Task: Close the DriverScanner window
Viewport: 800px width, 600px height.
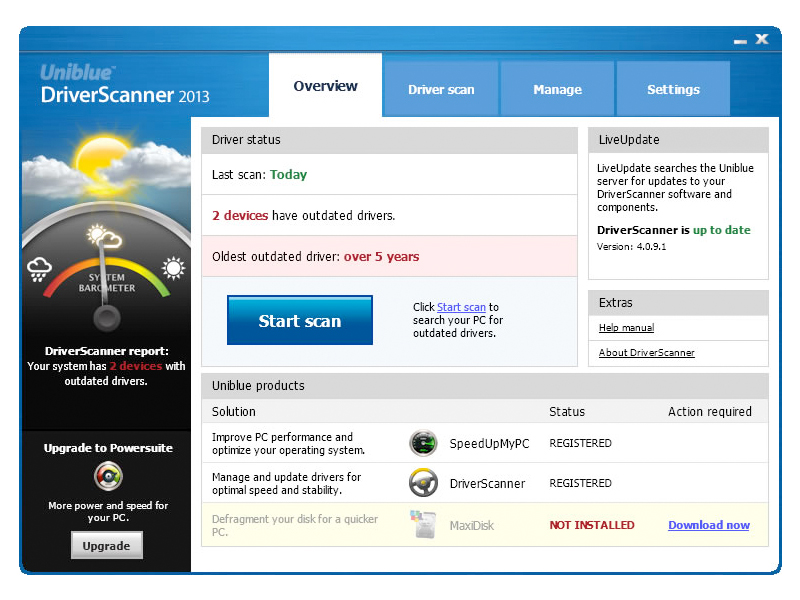Action: point(762,39)
